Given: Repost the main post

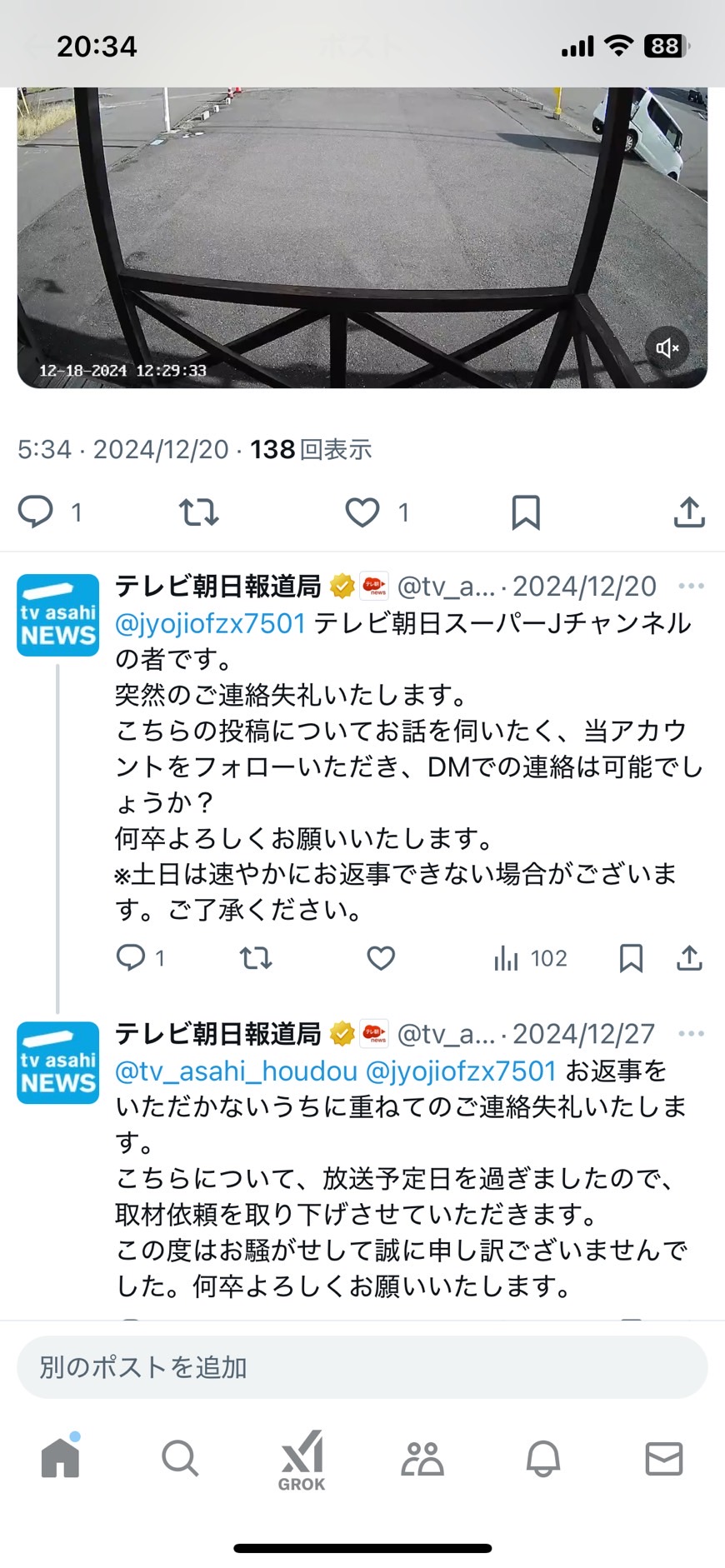Looking at the screenshot, I should click(x=199, y=512).
